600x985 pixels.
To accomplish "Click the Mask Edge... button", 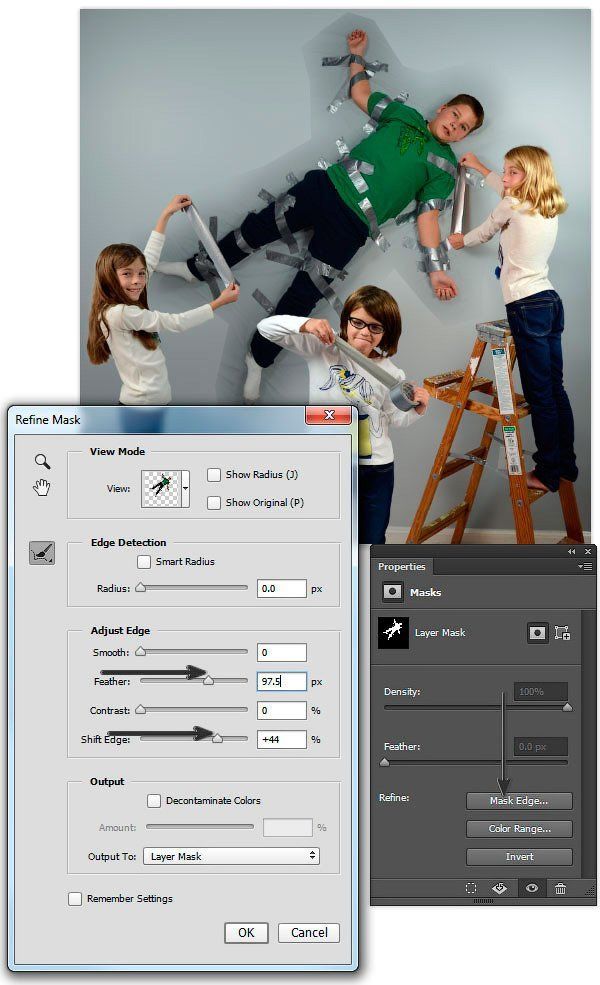I will coord(519,801).
